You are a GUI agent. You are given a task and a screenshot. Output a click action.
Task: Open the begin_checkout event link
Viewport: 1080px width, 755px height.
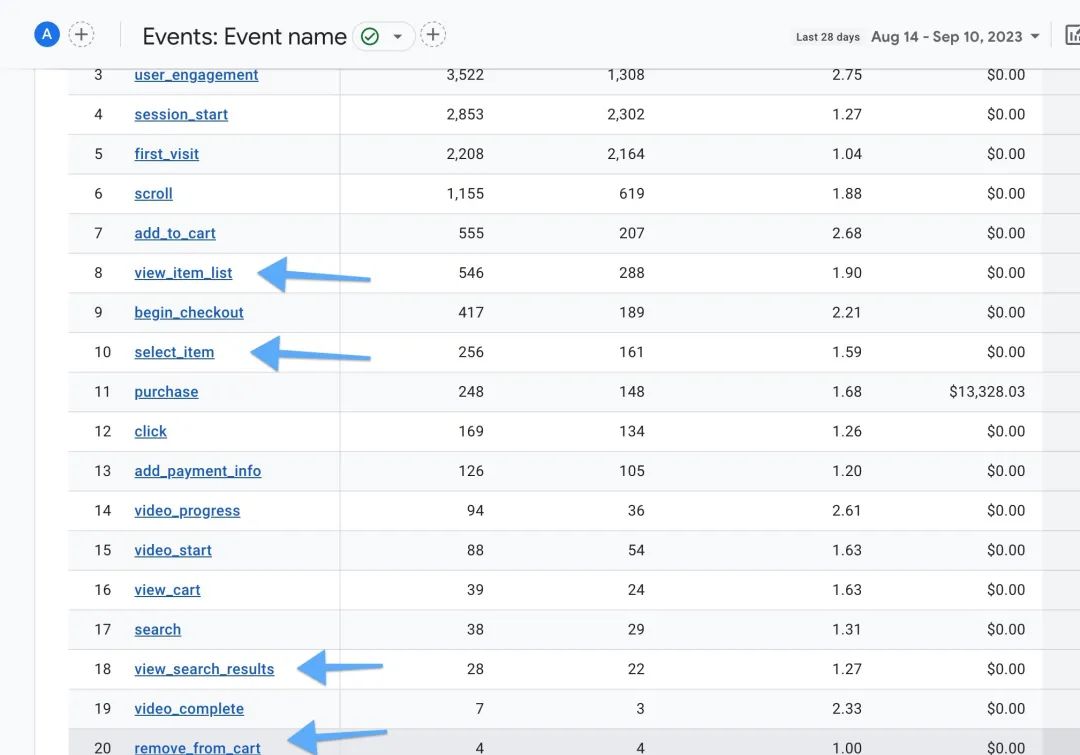click(x=189, y=313)
